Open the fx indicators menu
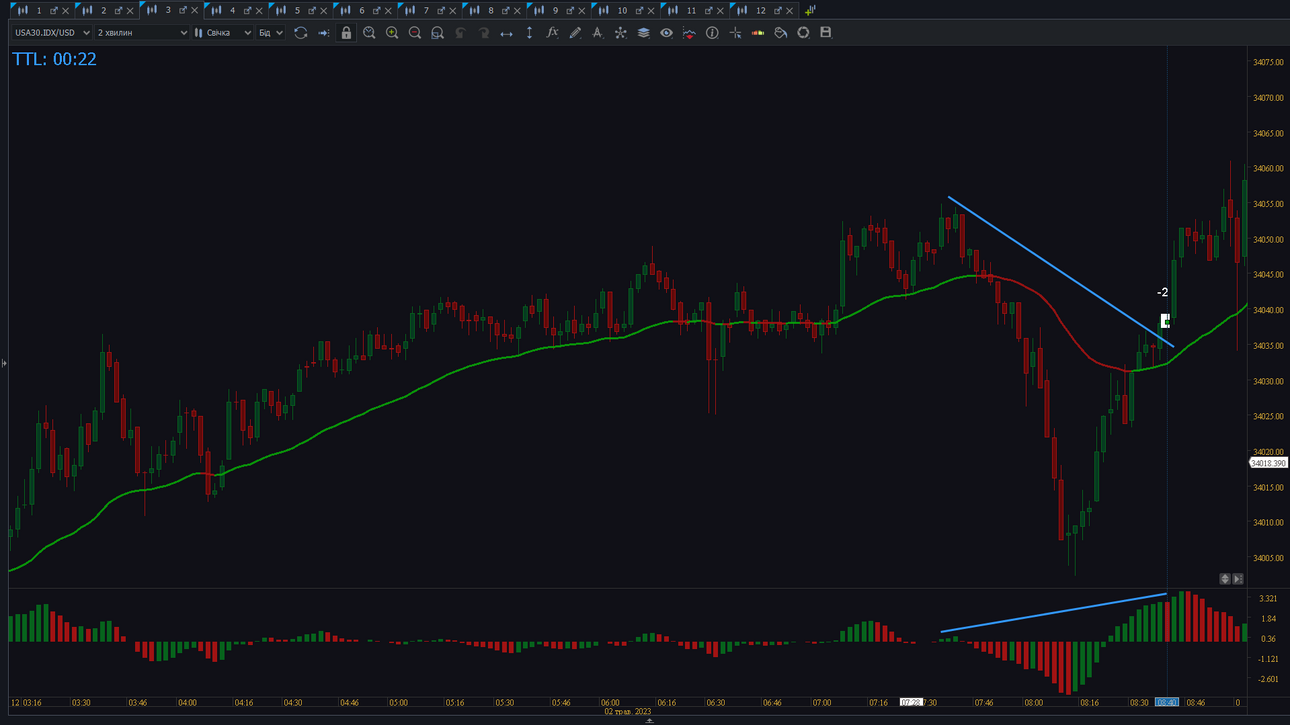Image resolution: width=1290 pixels, height=725 pixels. (x=552, y=33)
